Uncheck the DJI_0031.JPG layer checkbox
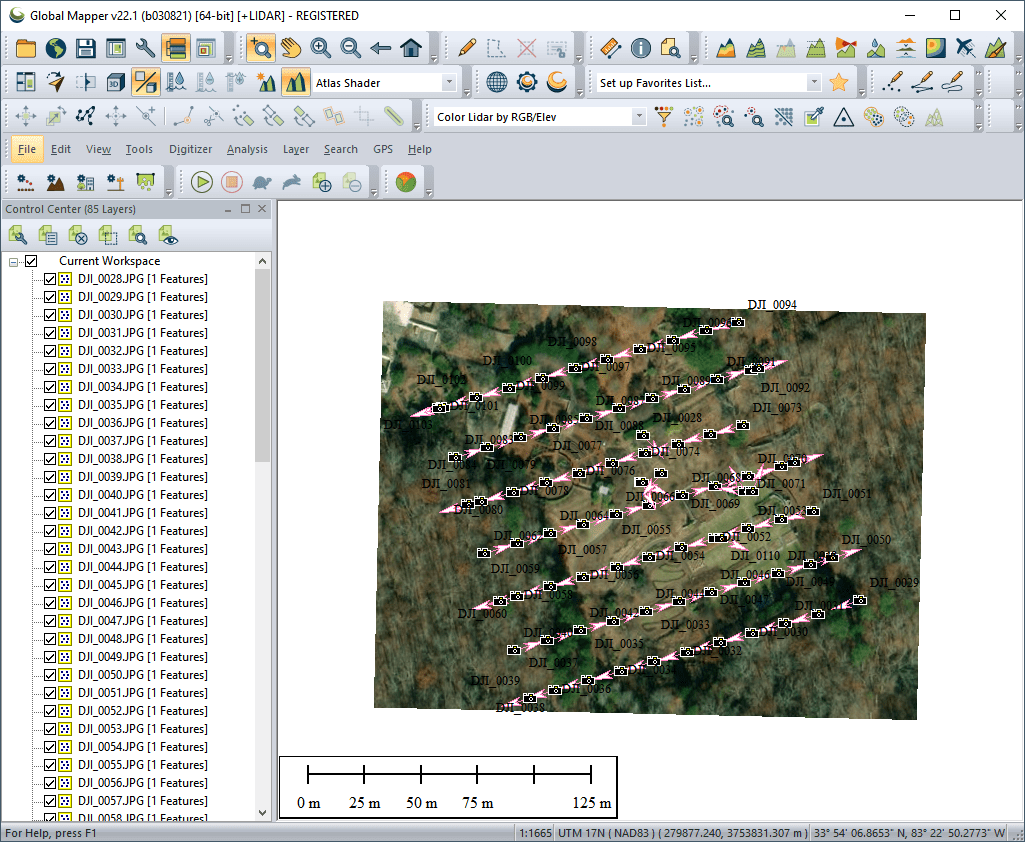Image resolution: width=1025 pixels, height=842 pixels. click(x=50, y=333)
